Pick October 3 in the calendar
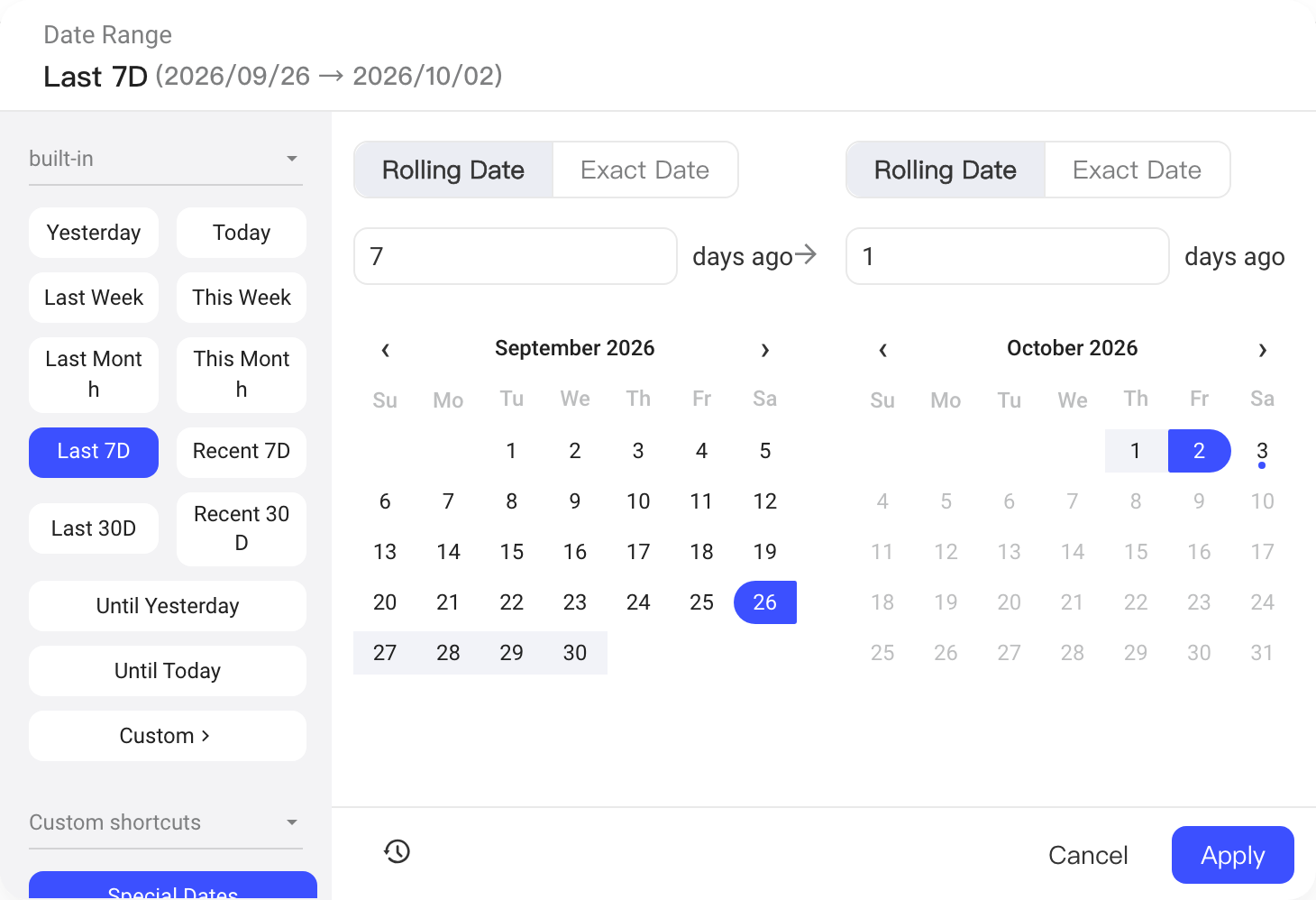 [1262, 451]
